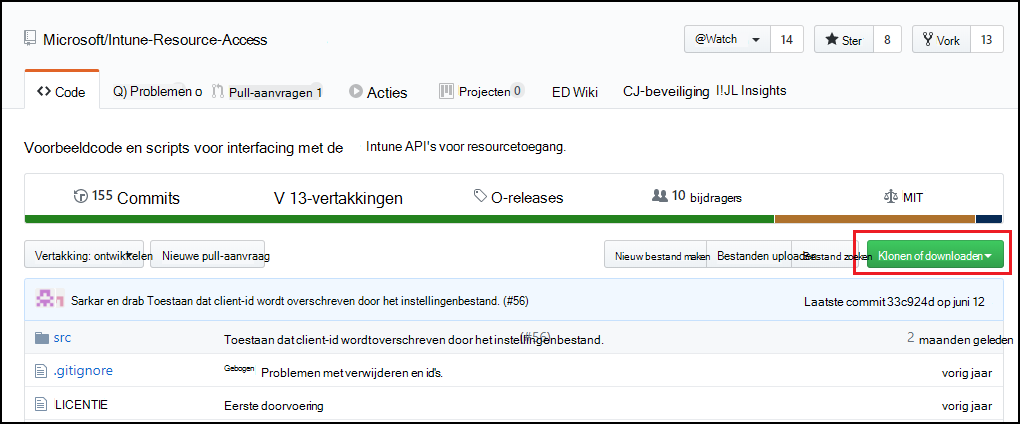1020x424 pixels.
Task: Click the '2 maanden geleden' timestamp for src
Action: [x=960, y=339]
